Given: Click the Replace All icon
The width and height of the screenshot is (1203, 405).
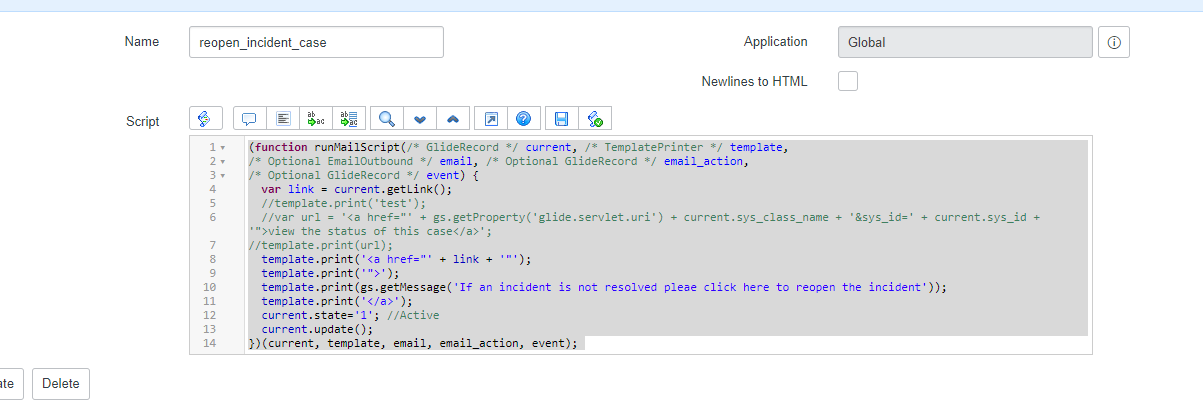Looking at the screenshot, I should pos(349,119).
